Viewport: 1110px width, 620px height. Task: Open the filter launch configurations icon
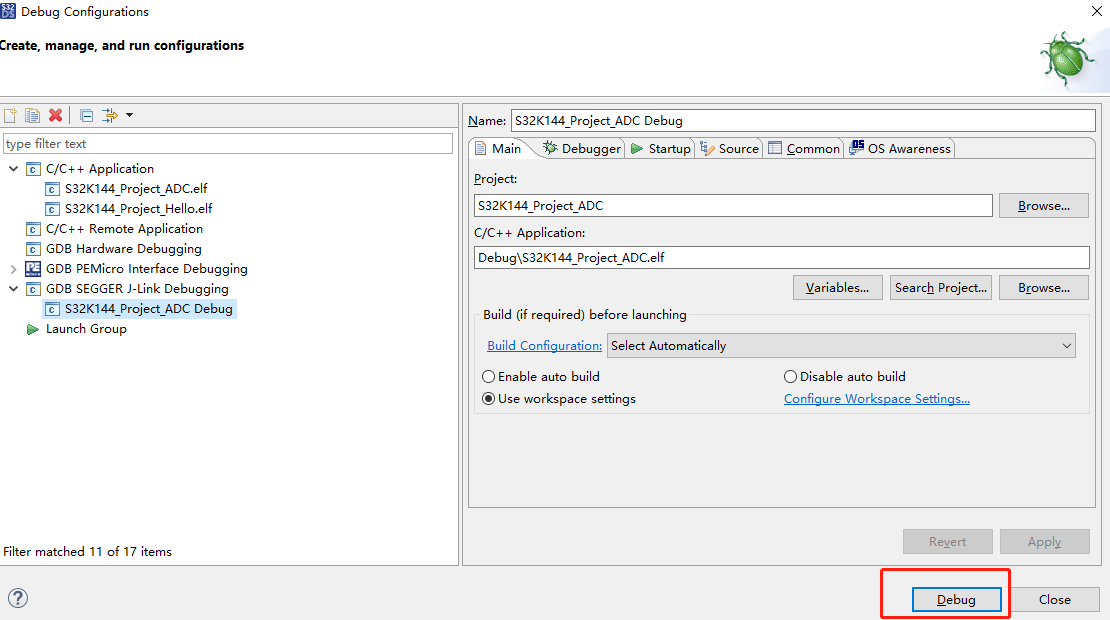(110, 115)
